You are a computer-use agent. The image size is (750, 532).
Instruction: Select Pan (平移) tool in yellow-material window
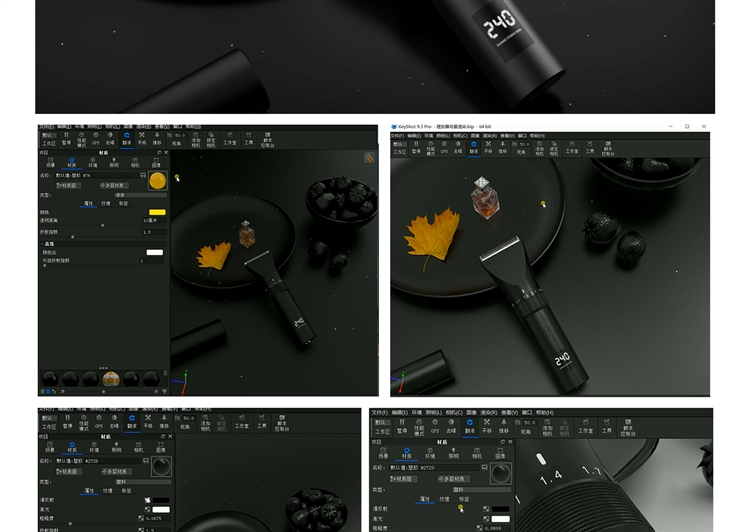point(142,139)
